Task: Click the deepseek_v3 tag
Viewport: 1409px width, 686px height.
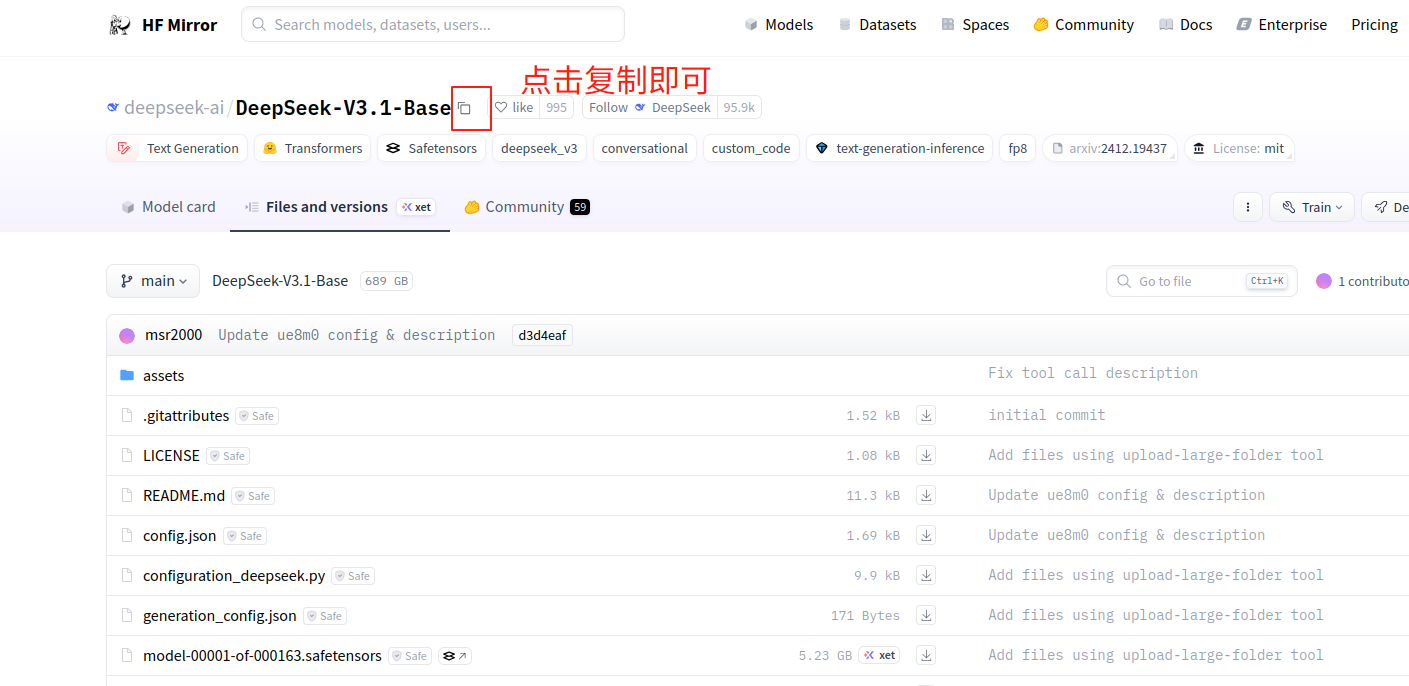Action: tap(539, 148)
